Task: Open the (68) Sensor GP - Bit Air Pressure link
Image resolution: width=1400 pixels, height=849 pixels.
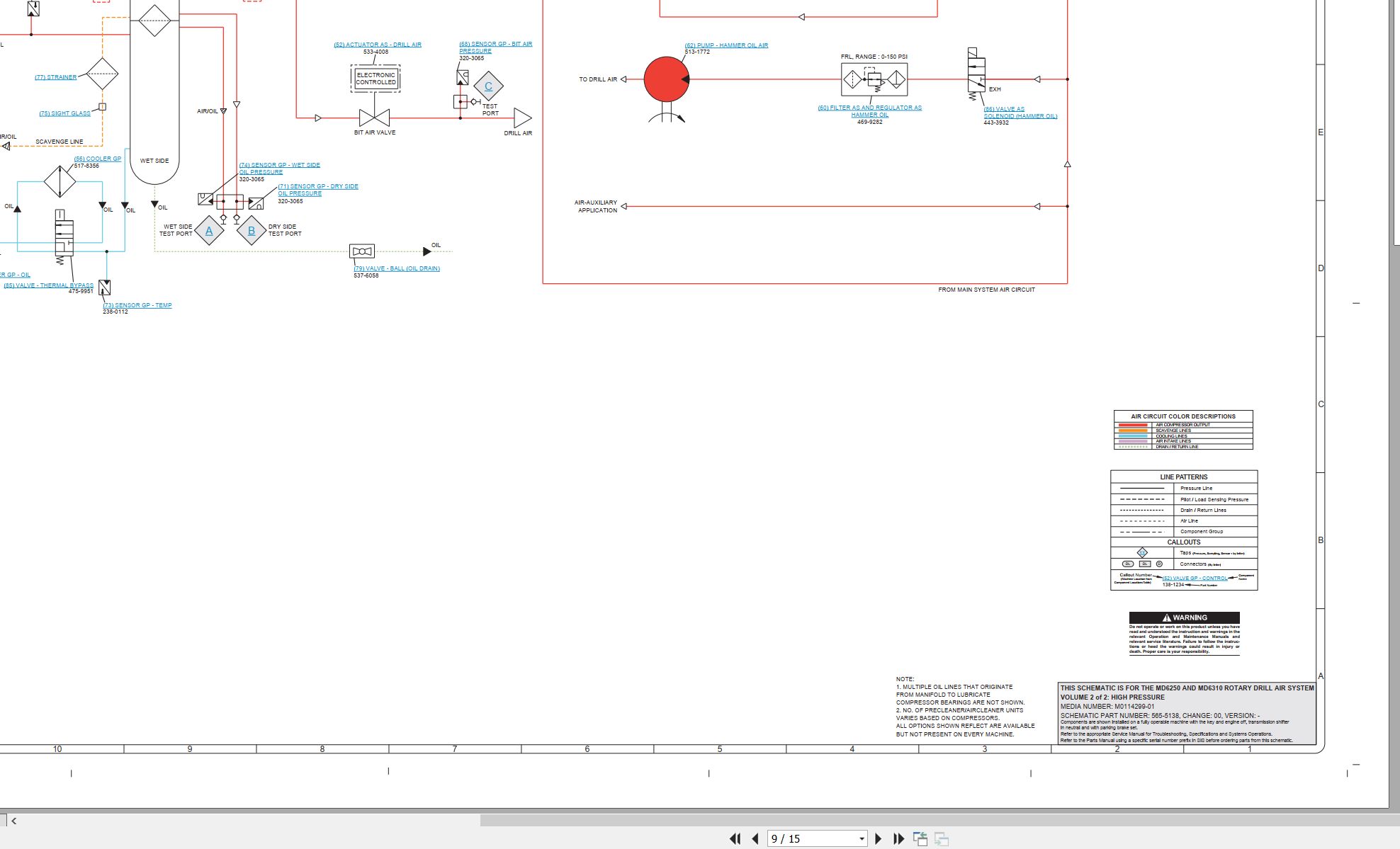Action: (495, 47)
